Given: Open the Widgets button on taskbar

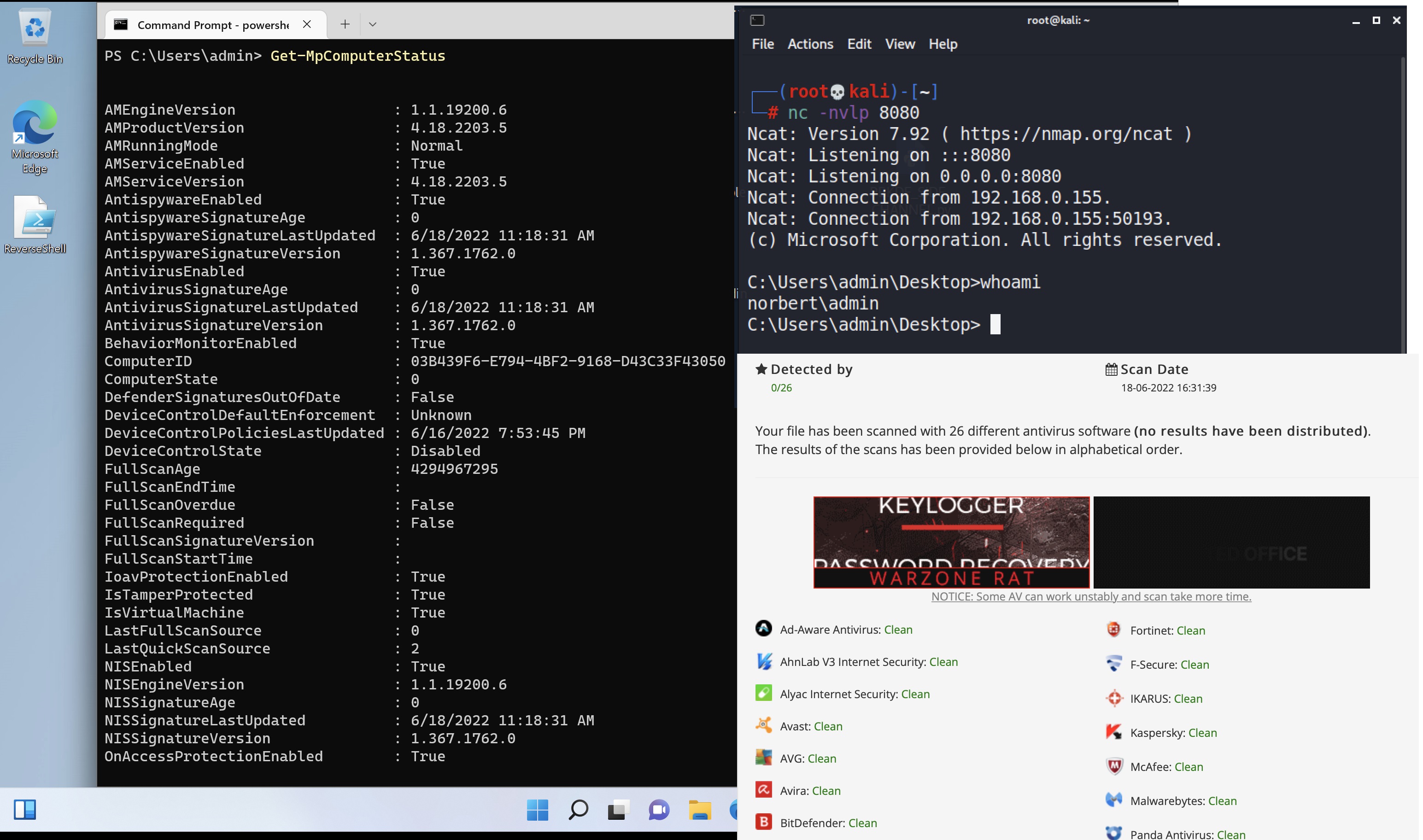Looking at the screenshot, I should (25, 810).
